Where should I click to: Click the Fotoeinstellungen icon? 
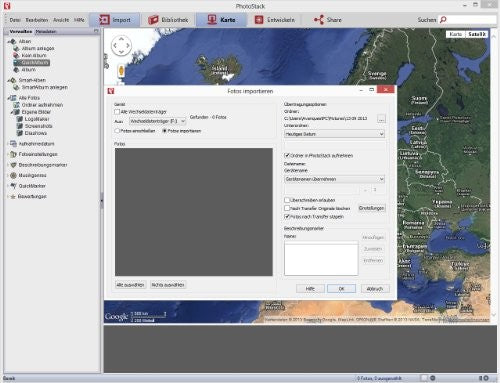[x=13, y=154]
